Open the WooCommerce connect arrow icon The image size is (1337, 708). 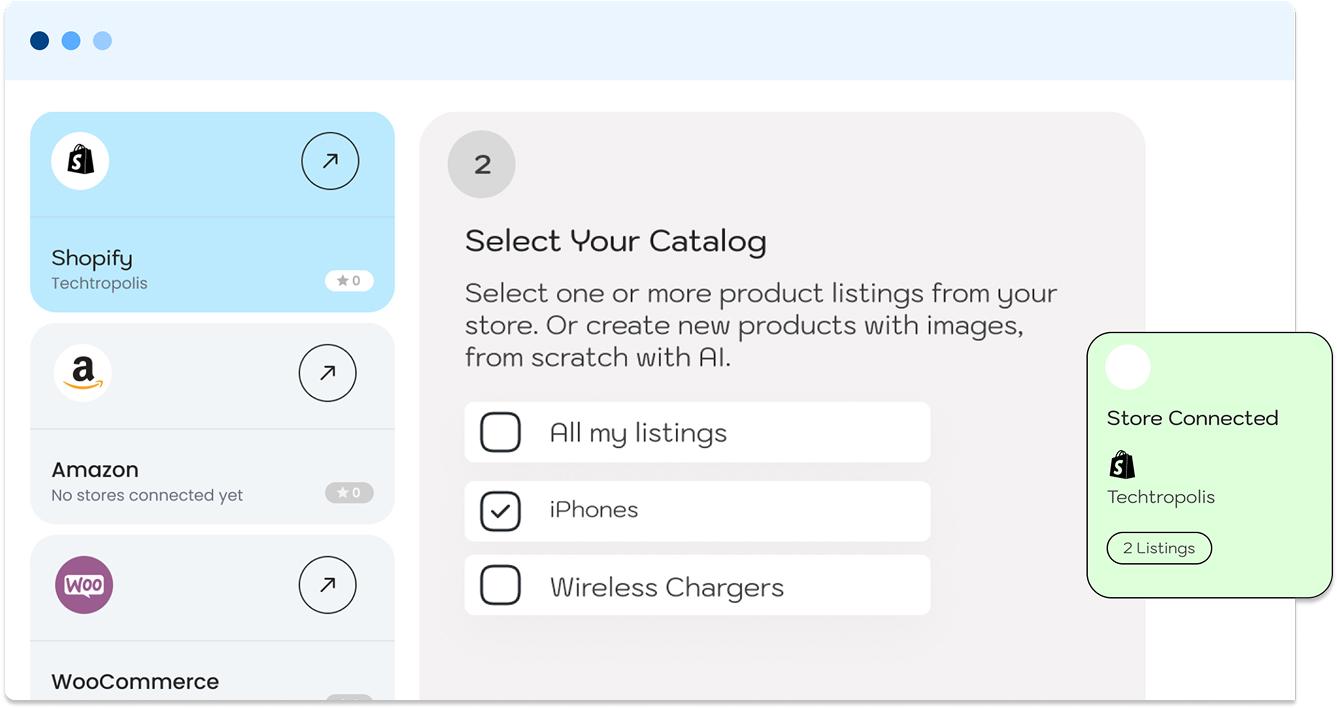327,584
